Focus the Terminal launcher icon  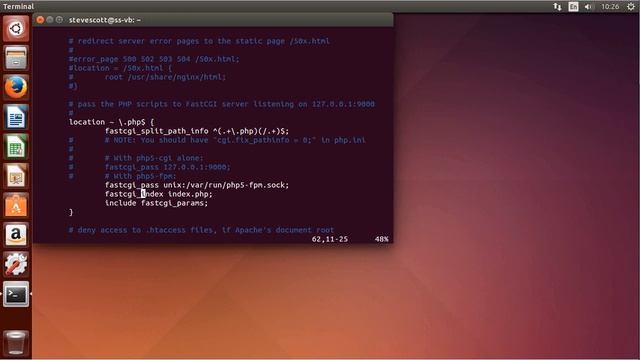pos(16,293)
